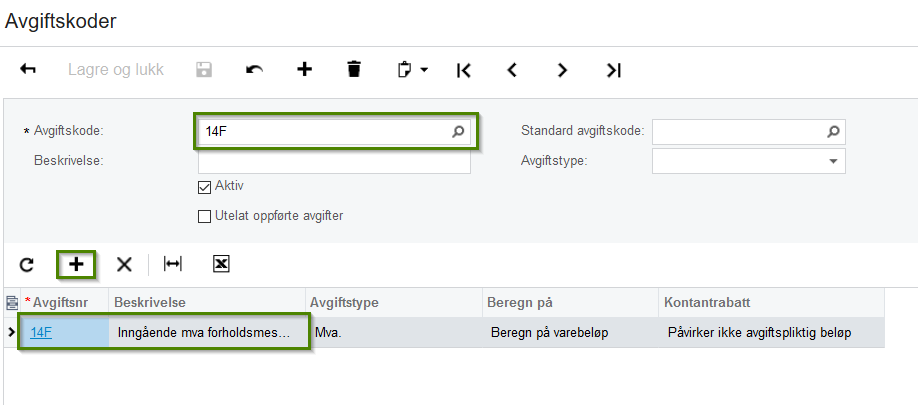This screenshot has width=918, height=405.
Task: Go to first record icon
Action: click(463, 70)
